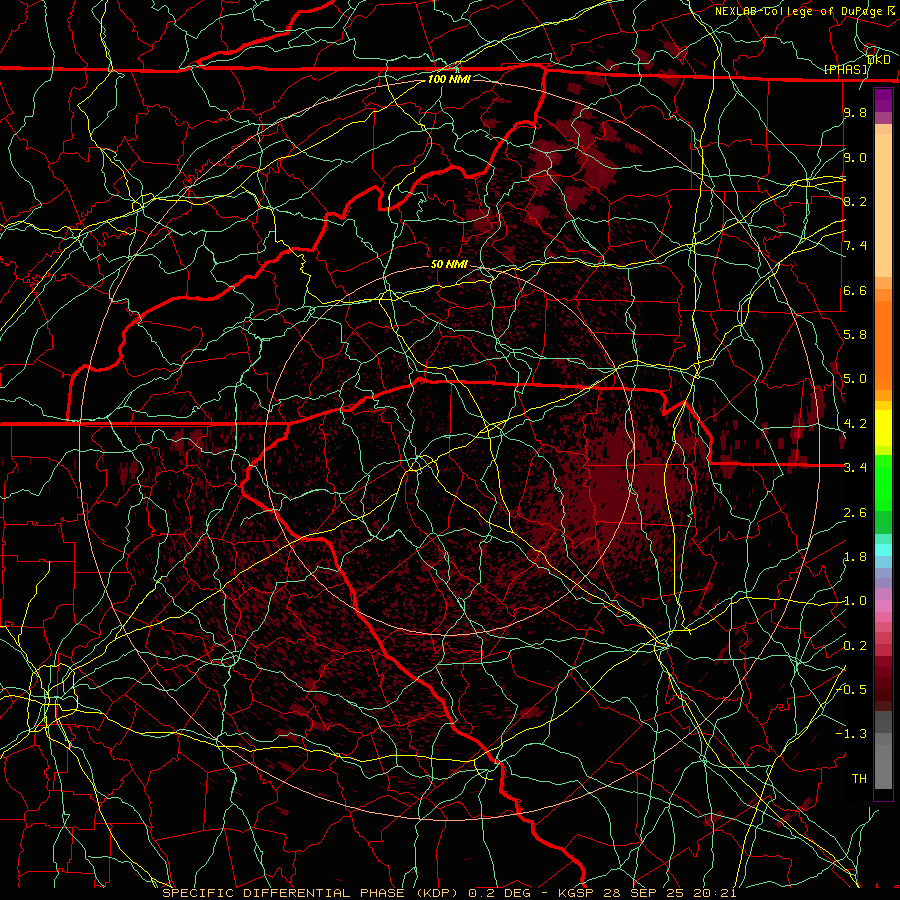900x900 pixels.
Task: Click the purple swatch at top of color scale
Action: [883, 100]
